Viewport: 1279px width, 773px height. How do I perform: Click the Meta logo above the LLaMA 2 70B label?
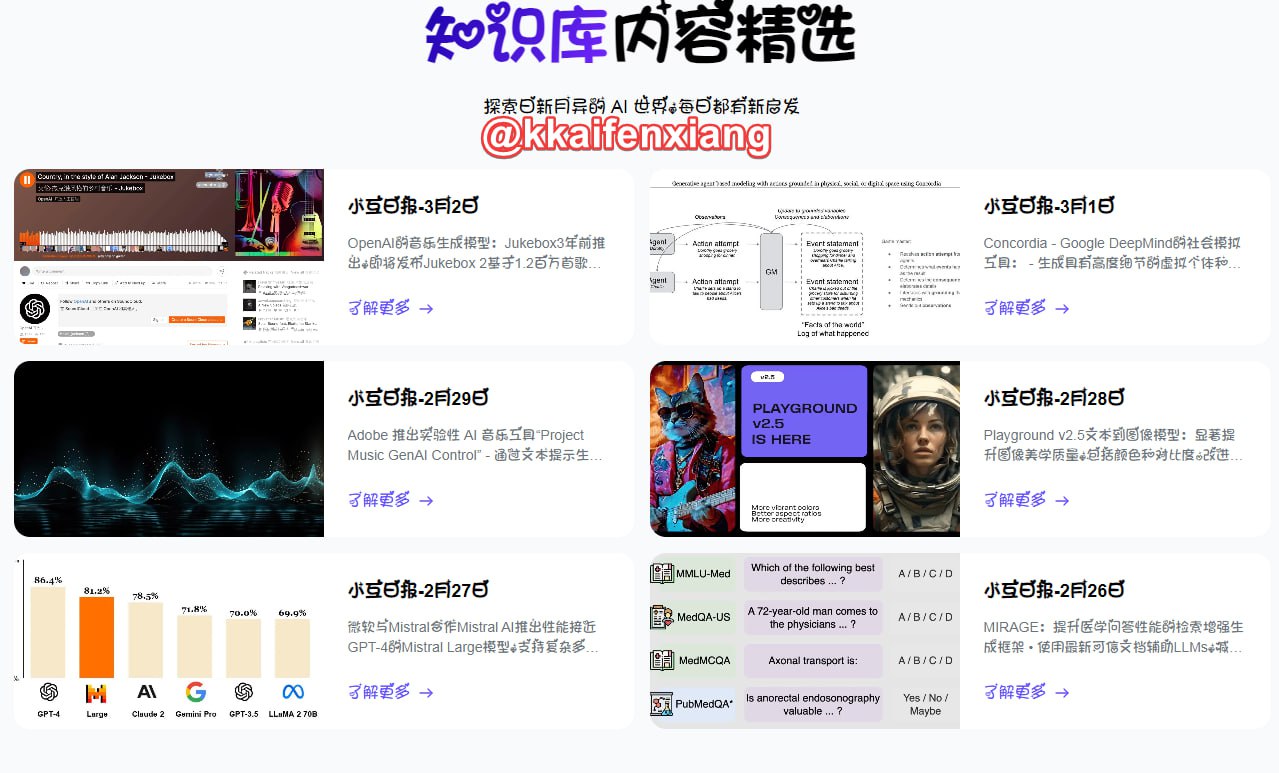tap(293, 692)
